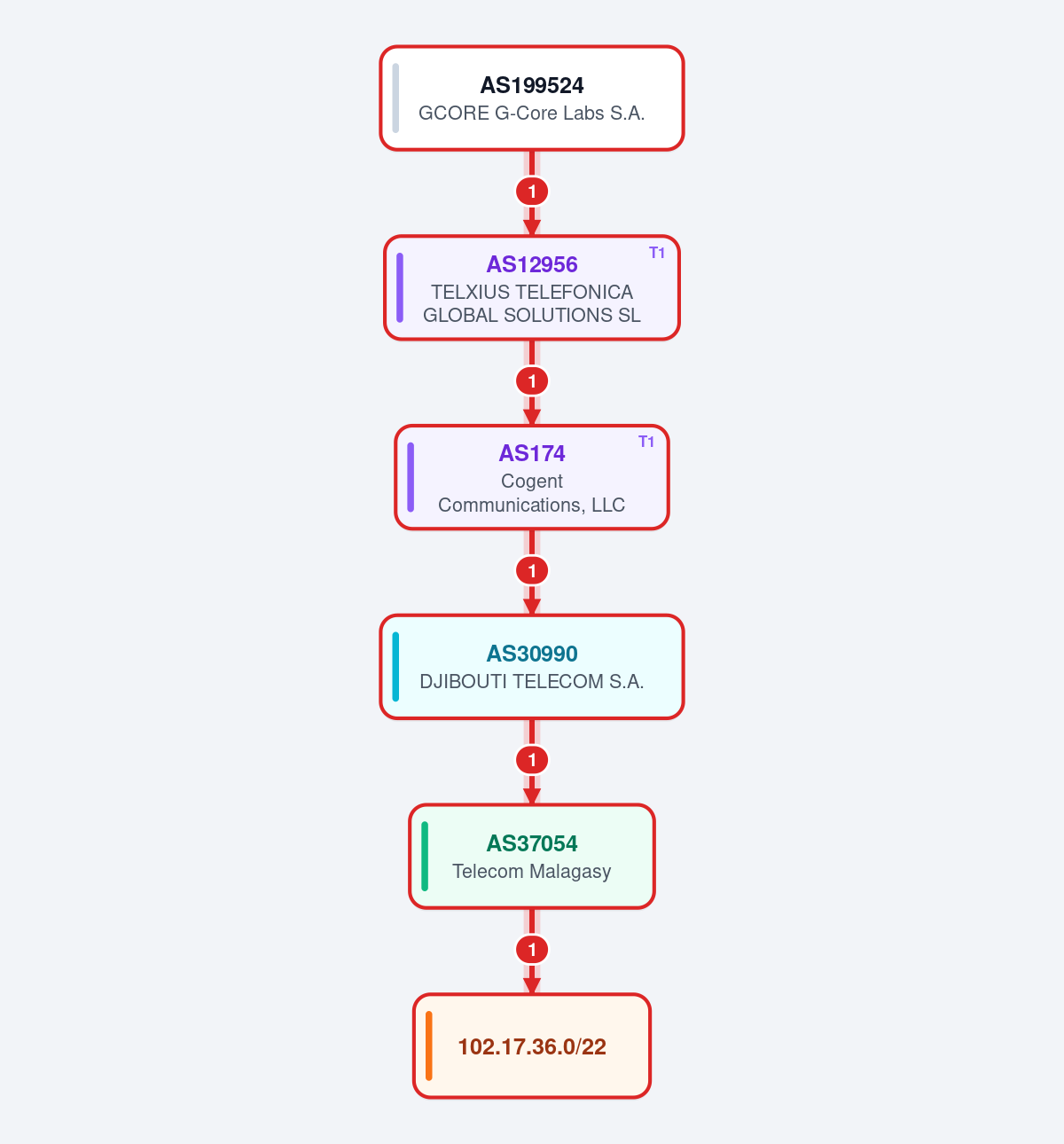Click count badge between AS174 and AS30990

pos(532,571)
